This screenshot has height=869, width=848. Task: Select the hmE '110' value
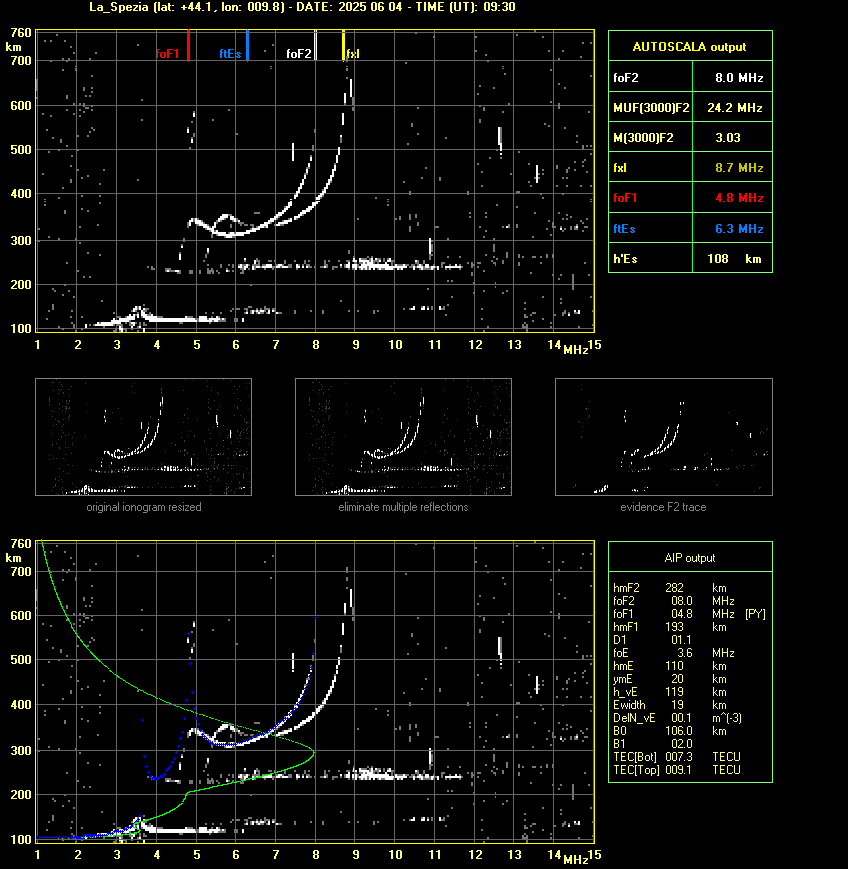(675, 666)
